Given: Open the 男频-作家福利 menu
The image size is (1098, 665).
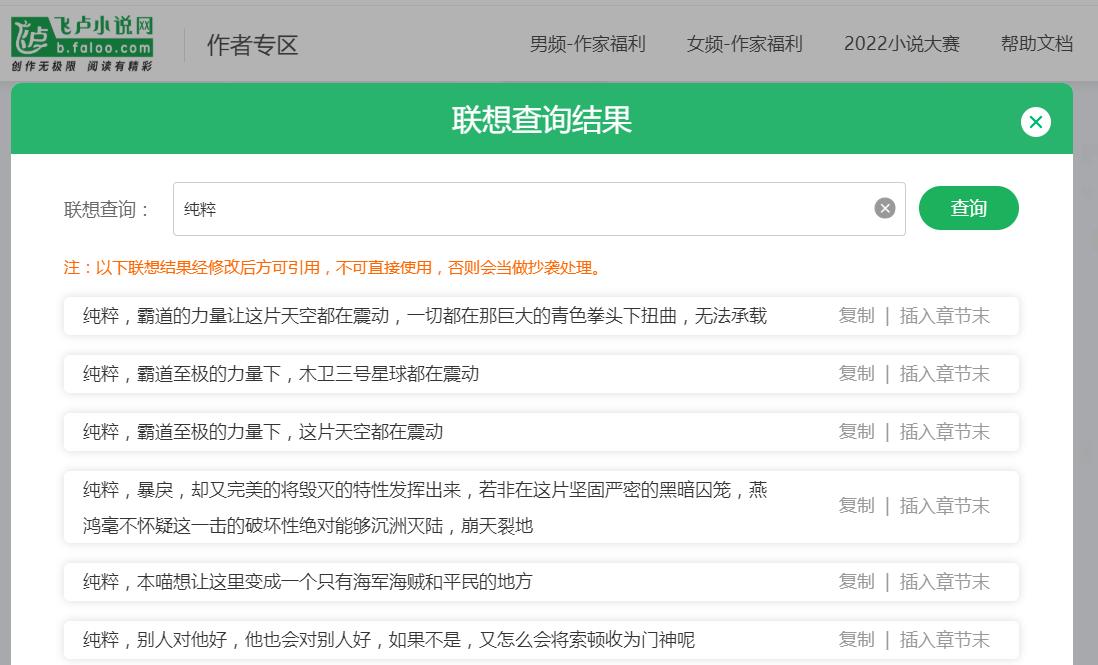Looking at the screenshot, I should click(x=588, y=44).
